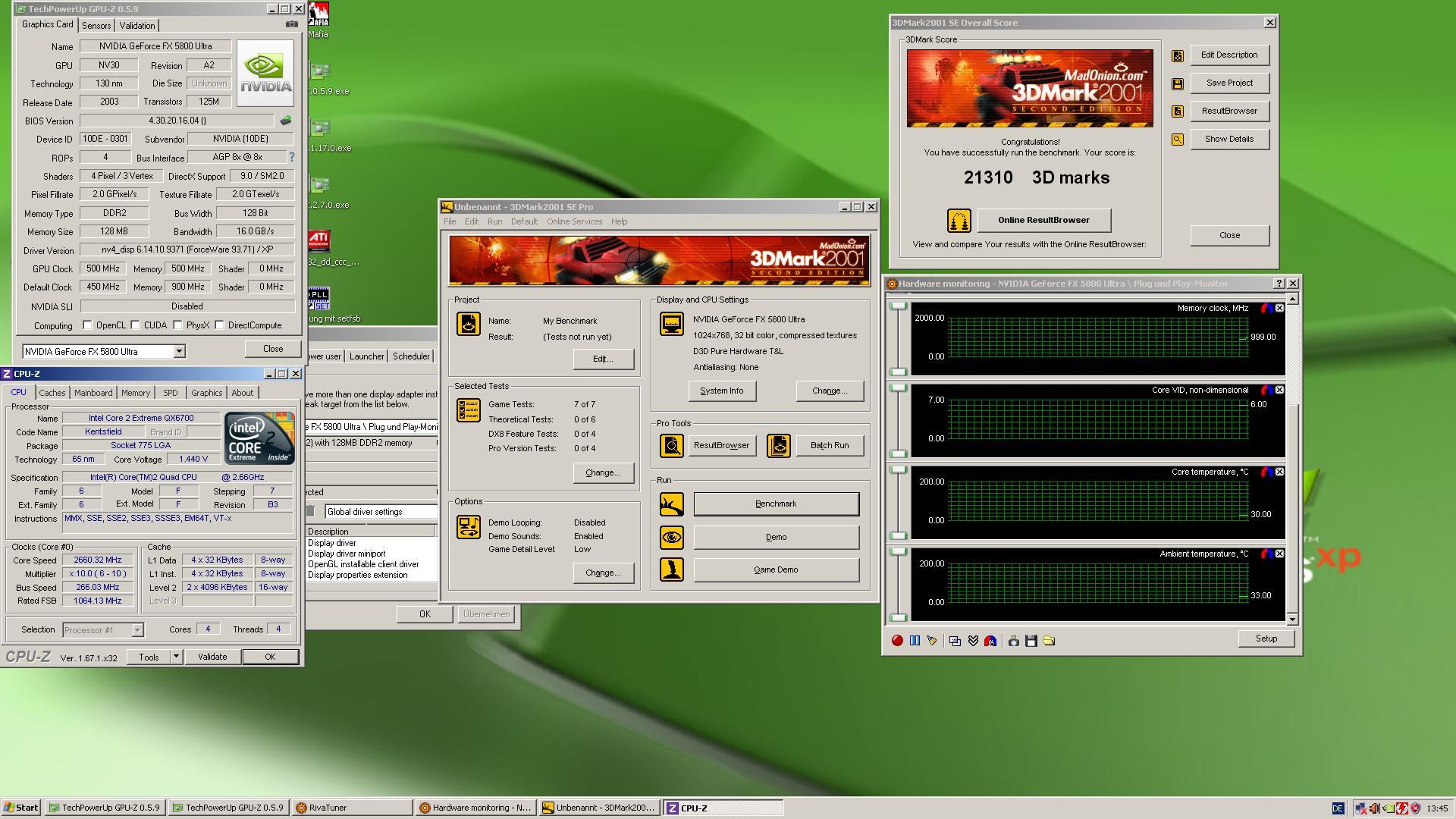The width and height of the screenshot is (1456, 819).
Task: Click the GPU-Z camera screenshot icon
Action: [291, 24]
